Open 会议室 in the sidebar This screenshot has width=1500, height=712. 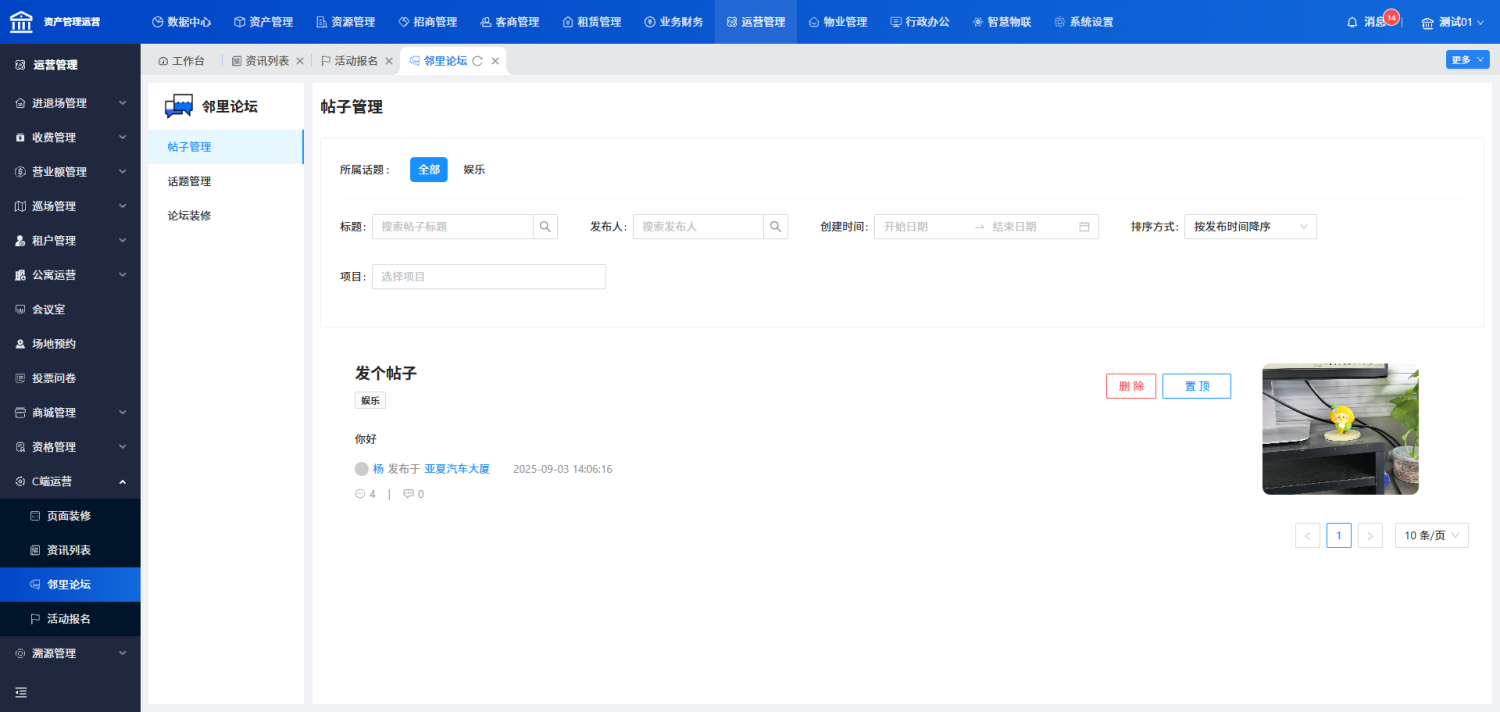pos(70,309)
